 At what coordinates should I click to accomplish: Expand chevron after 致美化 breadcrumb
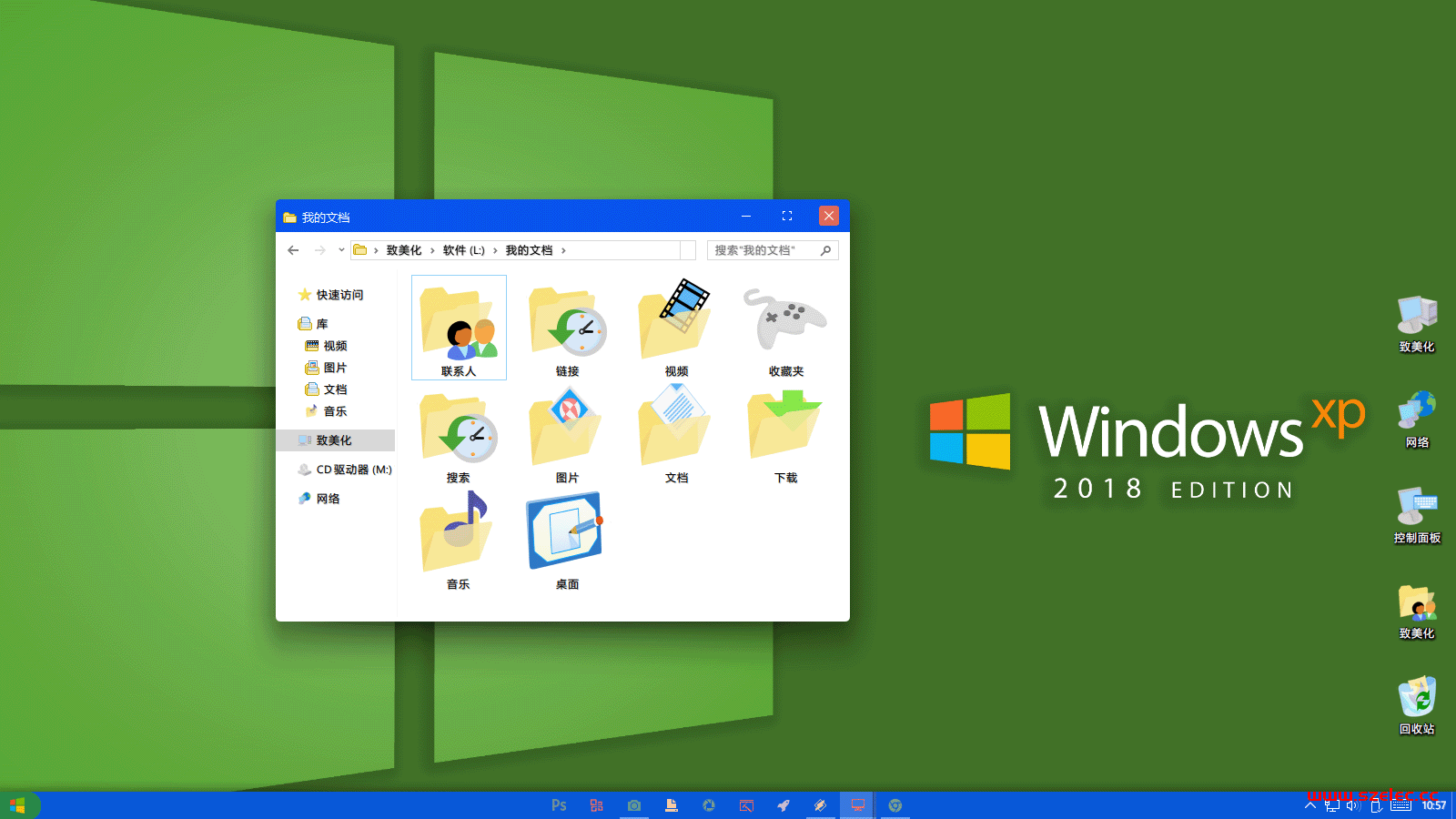pos(432,250)
